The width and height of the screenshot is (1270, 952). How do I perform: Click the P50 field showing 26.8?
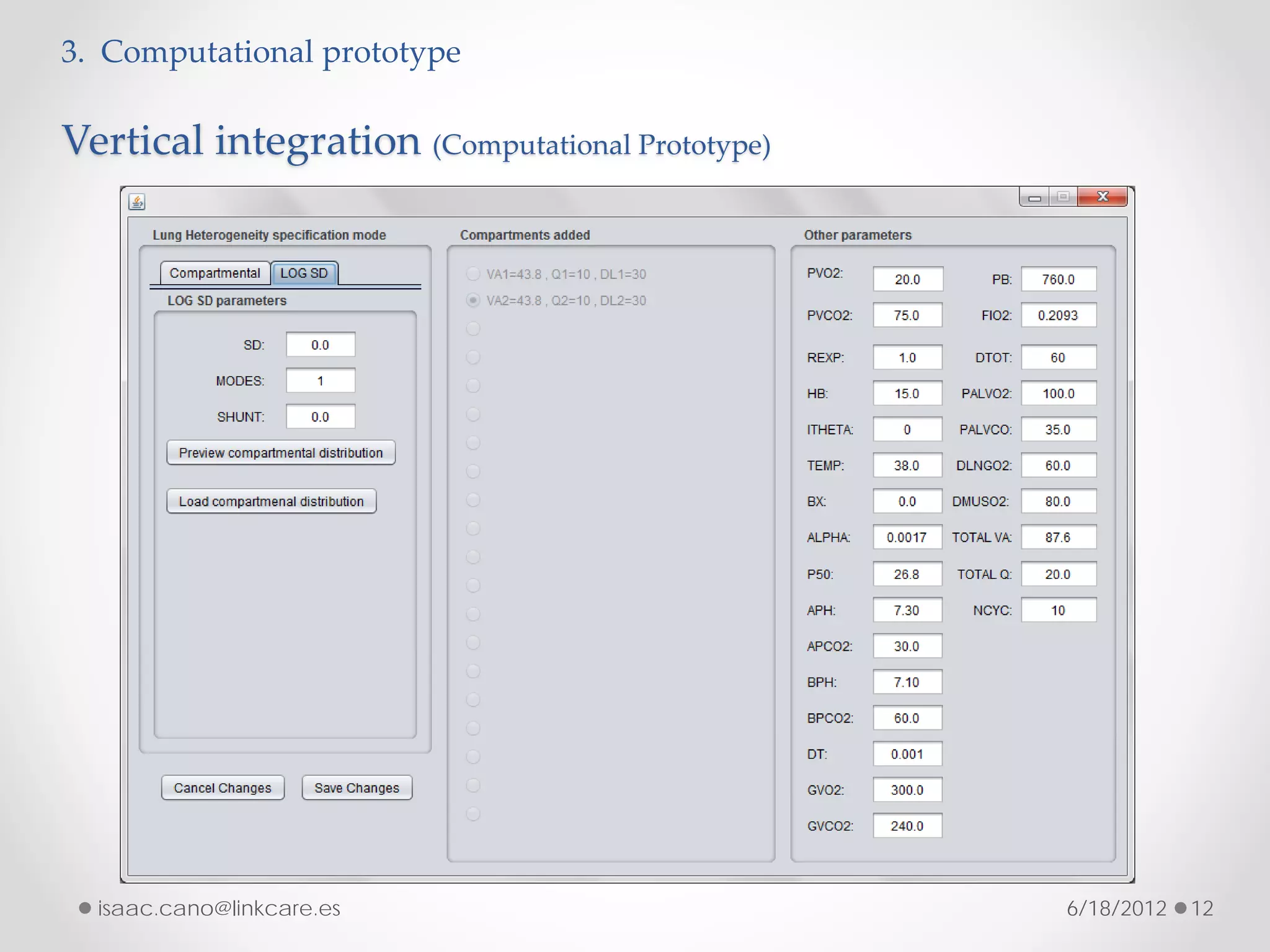click(908, 574)
